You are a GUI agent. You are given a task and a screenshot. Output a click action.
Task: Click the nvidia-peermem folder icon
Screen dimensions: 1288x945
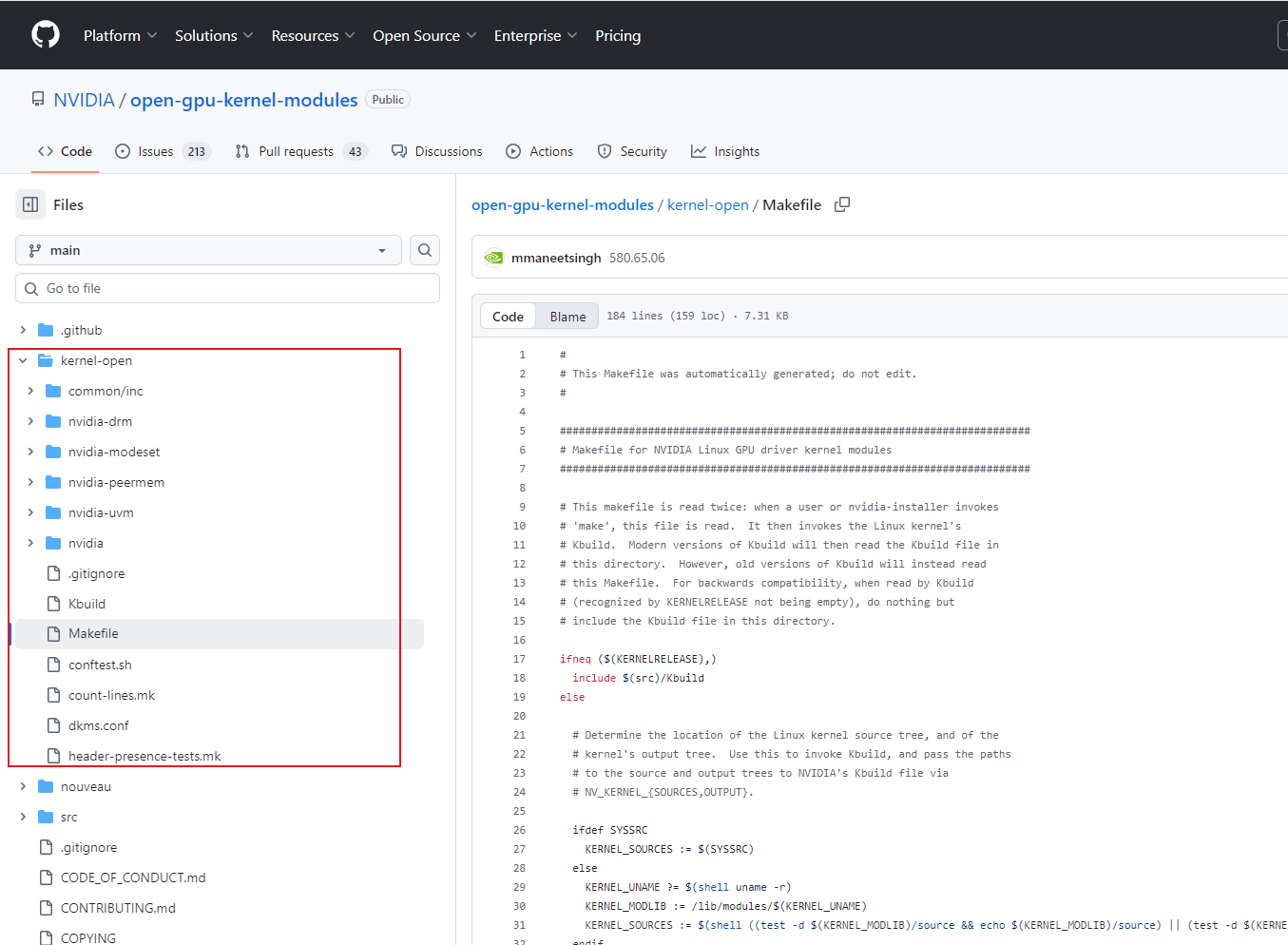click(x=53, y=482)
